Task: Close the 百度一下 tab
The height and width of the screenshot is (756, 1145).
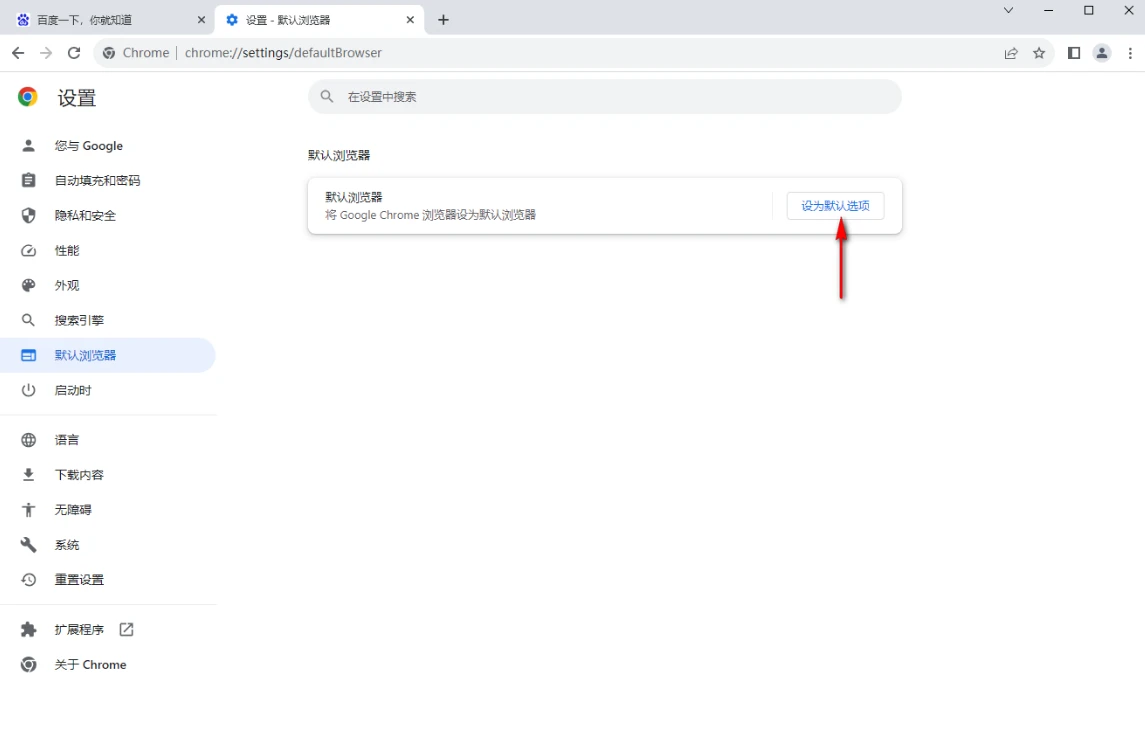Action: (202, 20)
